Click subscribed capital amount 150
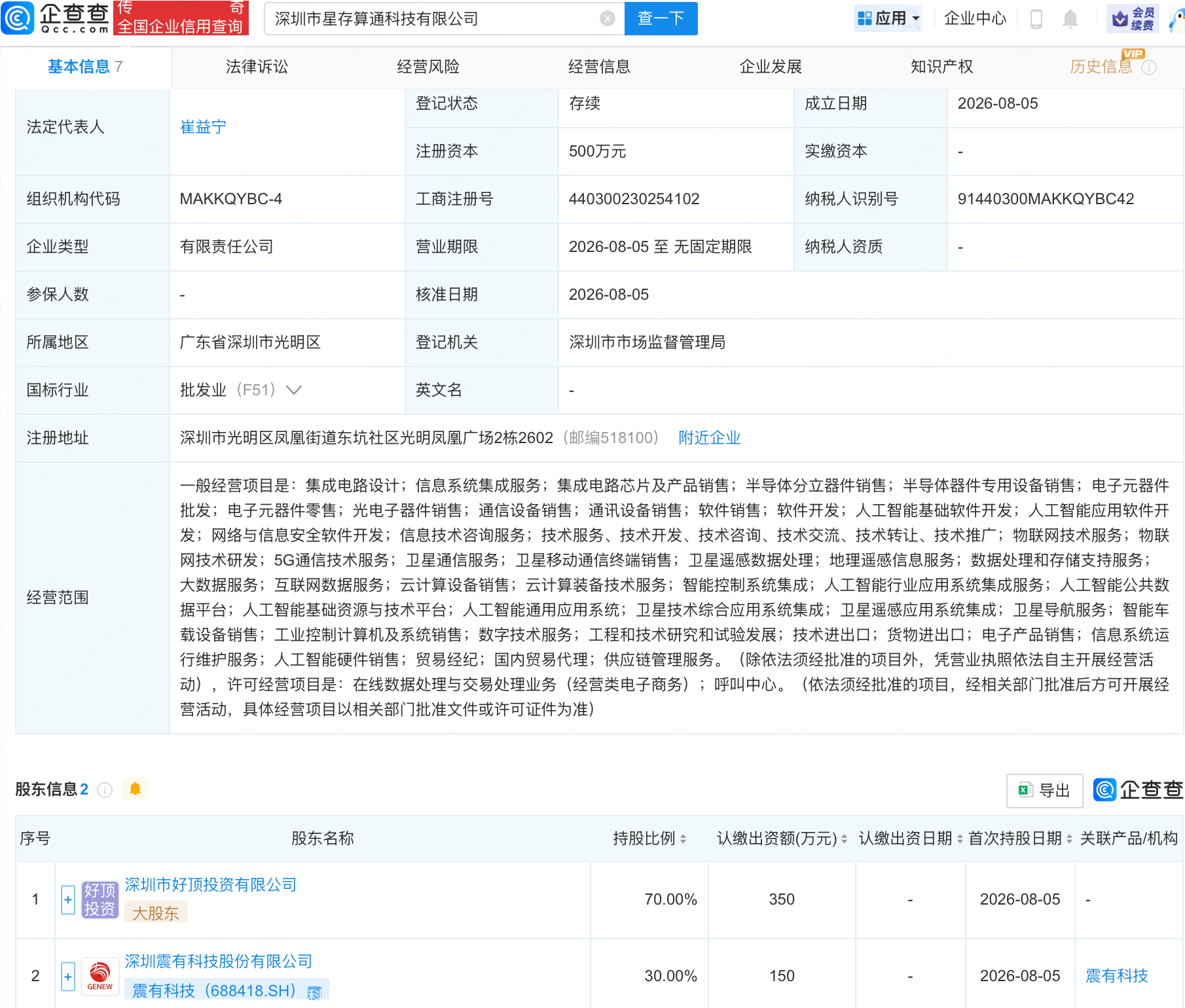This screenshot has height=1008, width=1185. [782, 976]
